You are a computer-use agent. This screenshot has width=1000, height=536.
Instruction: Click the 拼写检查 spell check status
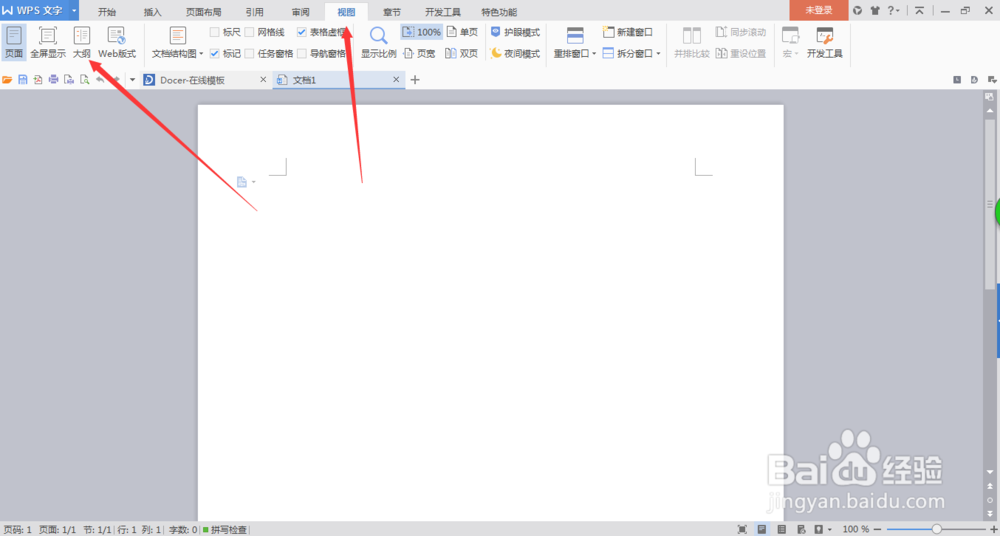tap(225, 530)
